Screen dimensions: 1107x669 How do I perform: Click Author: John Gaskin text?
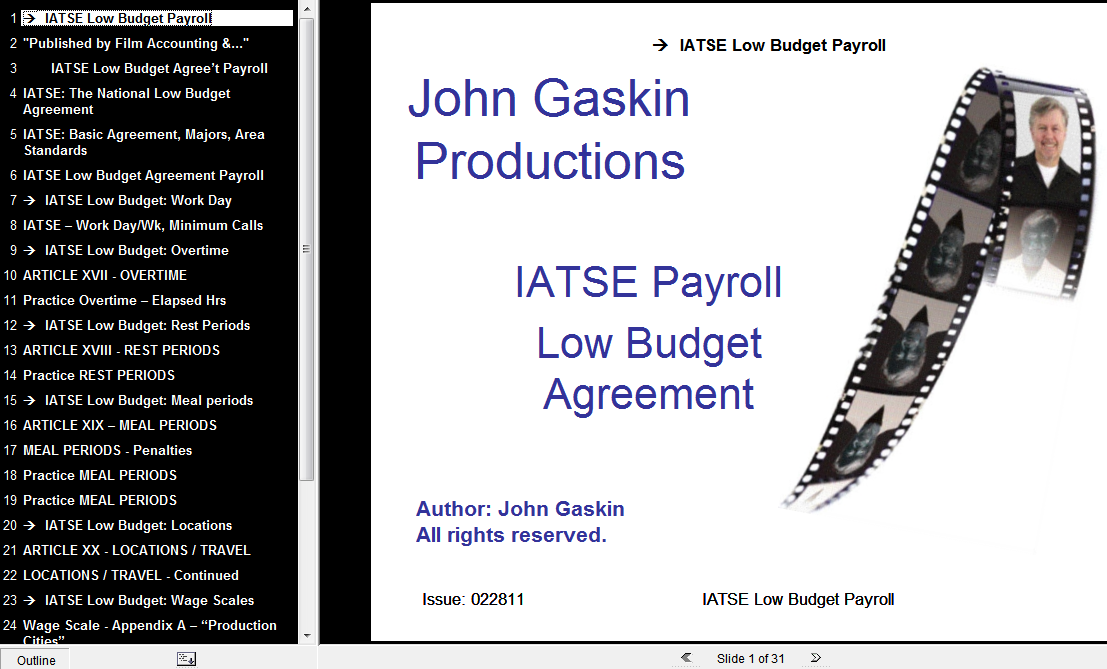tap(520, 509)
